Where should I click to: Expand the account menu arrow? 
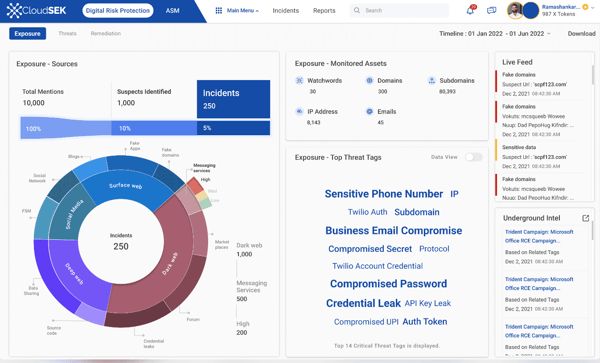pyautogui.click(x=593, y=7)
